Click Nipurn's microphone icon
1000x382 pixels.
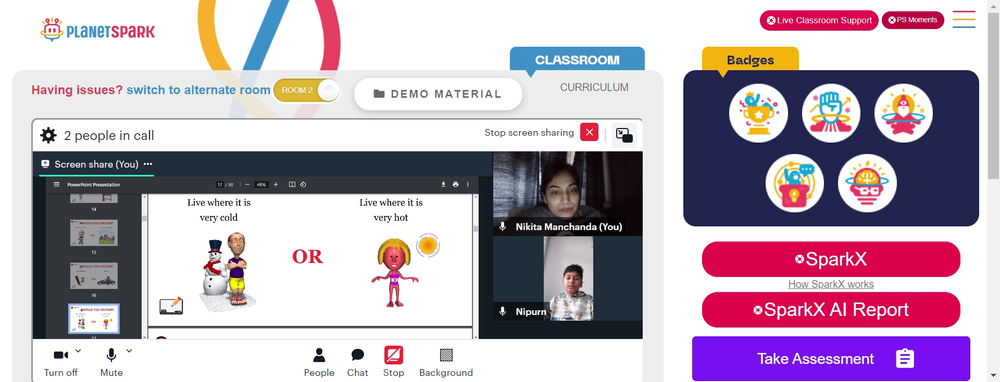[x=503, y=312]
